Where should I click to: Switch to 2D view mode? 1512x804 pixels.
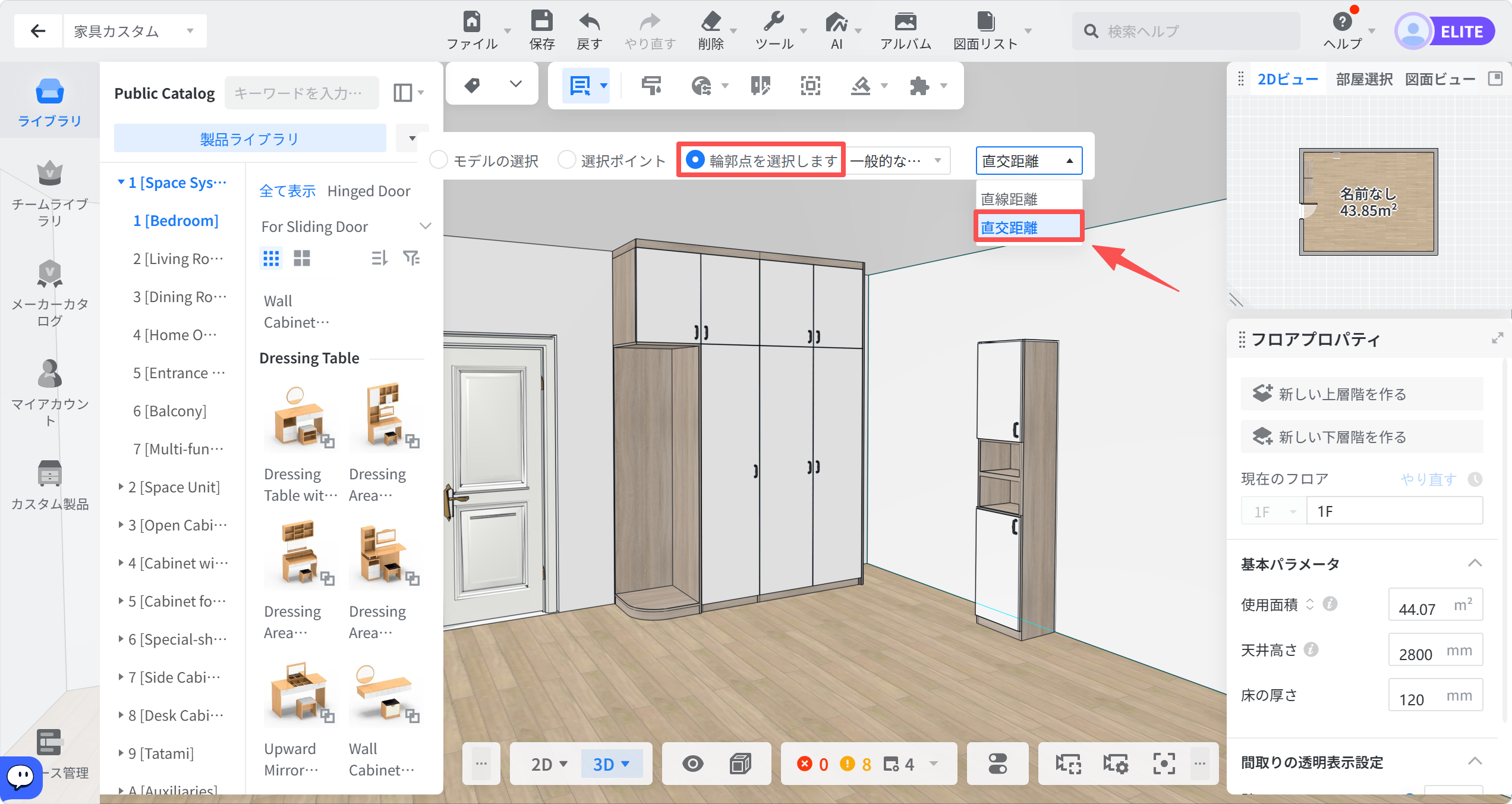tap(549, 764)
